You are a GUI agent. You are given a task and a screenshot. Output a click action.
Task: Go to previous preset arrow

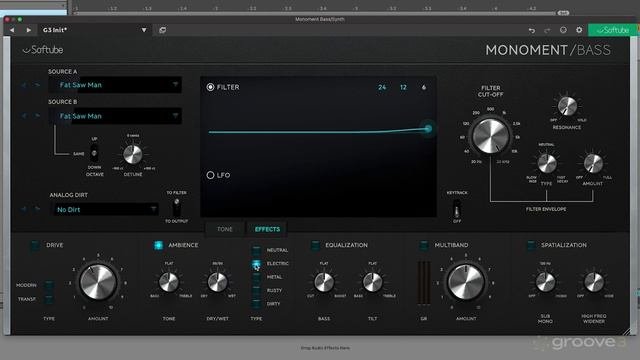(12, 30)
